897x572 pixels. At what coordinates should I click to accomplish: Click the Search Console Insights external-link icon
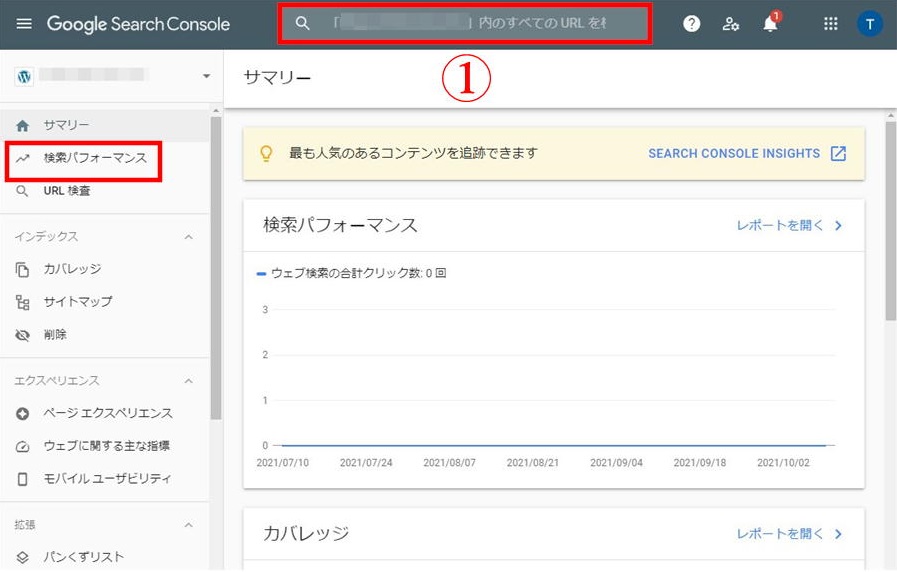838,154
